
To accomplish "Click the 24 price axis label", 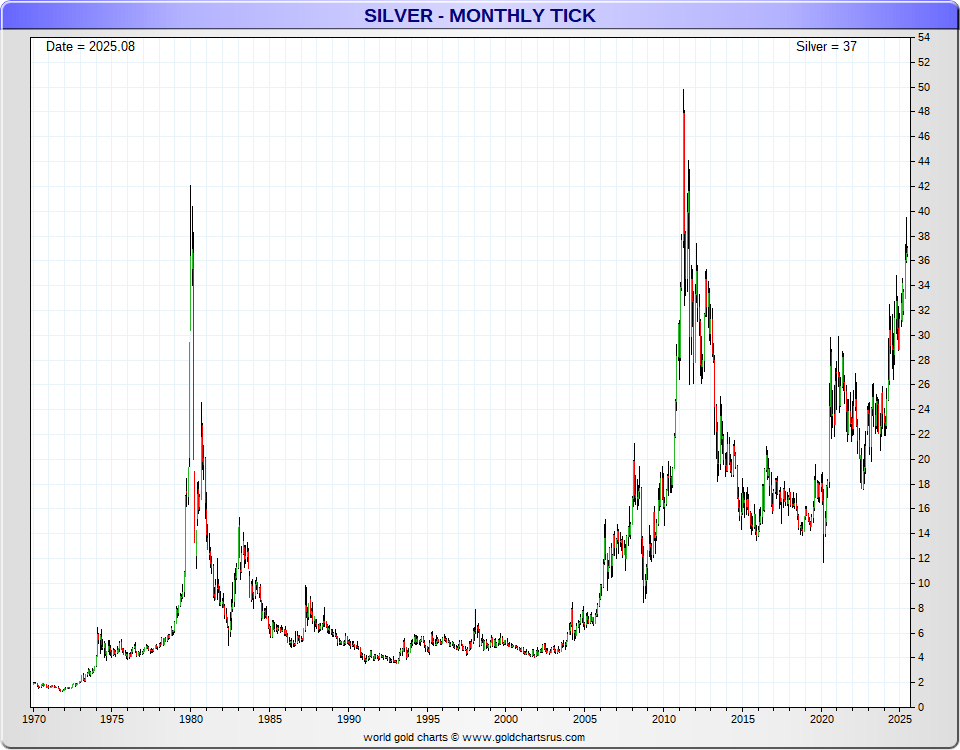I will click(924, 409).
